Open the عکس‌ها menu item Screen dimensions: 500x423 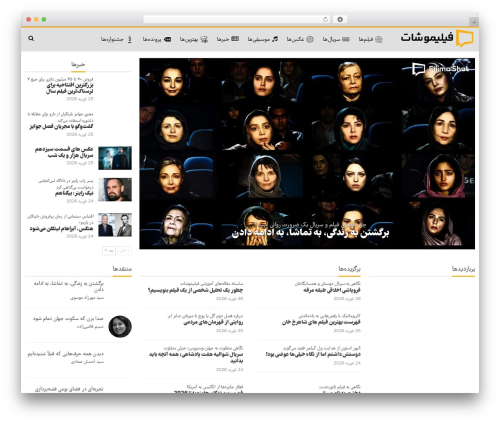(x=295, y=39)
